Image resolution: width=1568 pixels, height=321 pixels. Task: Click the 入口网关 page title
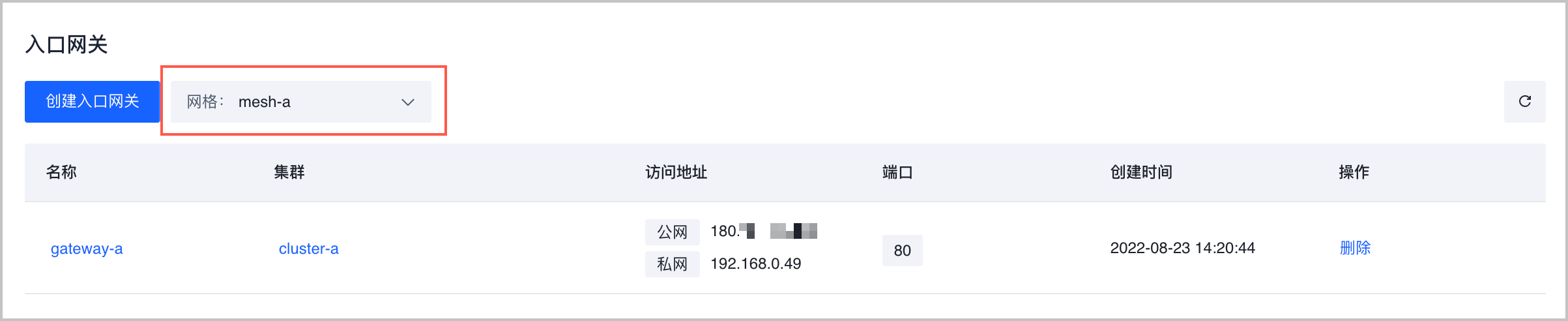[66, 44]
